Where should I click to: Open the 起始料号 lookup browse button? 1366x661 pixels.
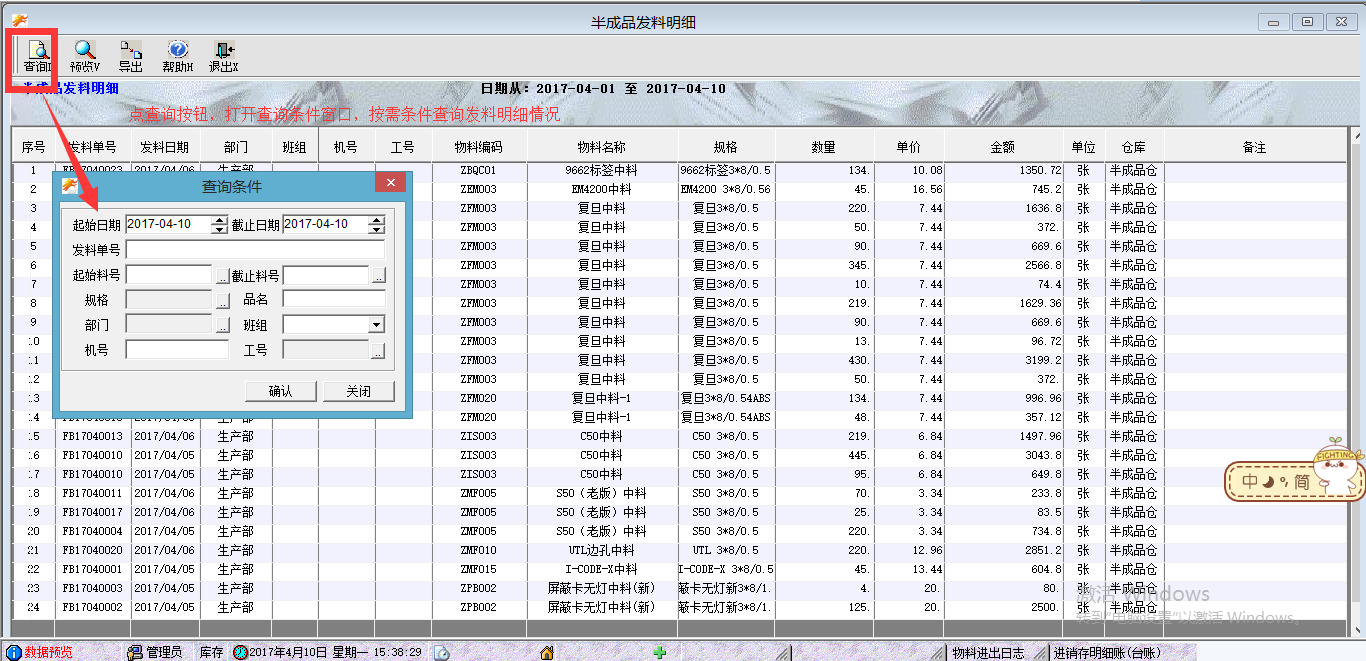[x=222, y=275]
